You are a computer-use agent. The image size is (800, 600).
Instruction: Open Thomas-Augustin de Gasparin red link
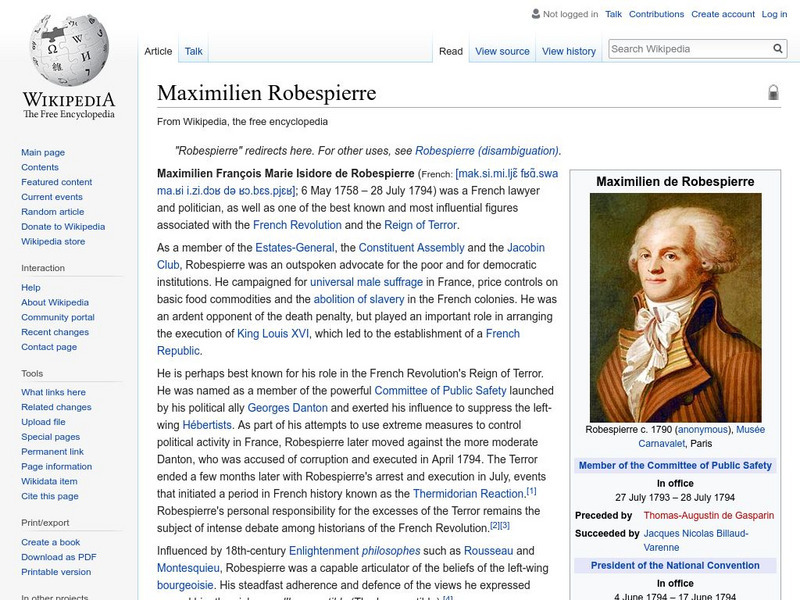(x=709, y=515)
